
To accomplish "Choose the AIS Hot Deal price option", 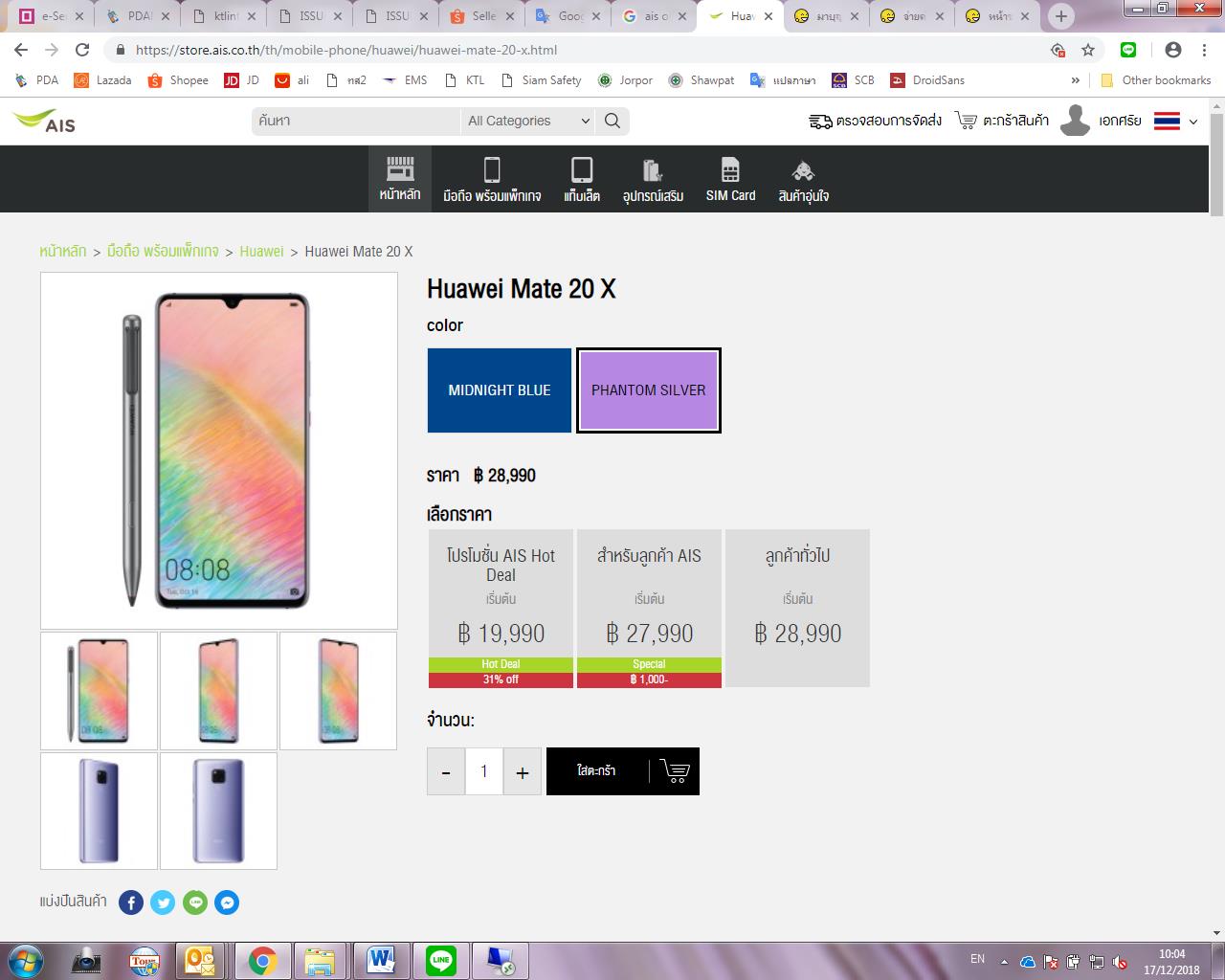I will [x=501, y=608].
